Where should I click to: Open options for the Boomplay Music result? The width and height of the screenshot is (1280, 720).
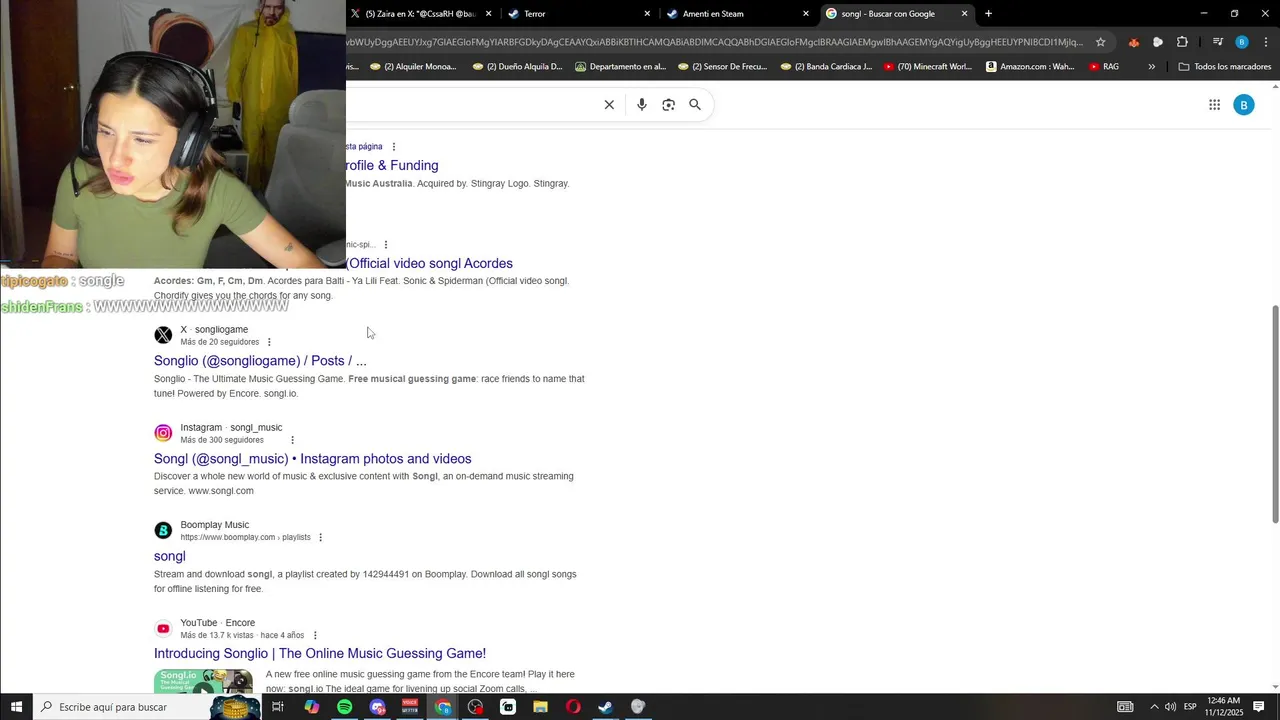tap(320, 538)
